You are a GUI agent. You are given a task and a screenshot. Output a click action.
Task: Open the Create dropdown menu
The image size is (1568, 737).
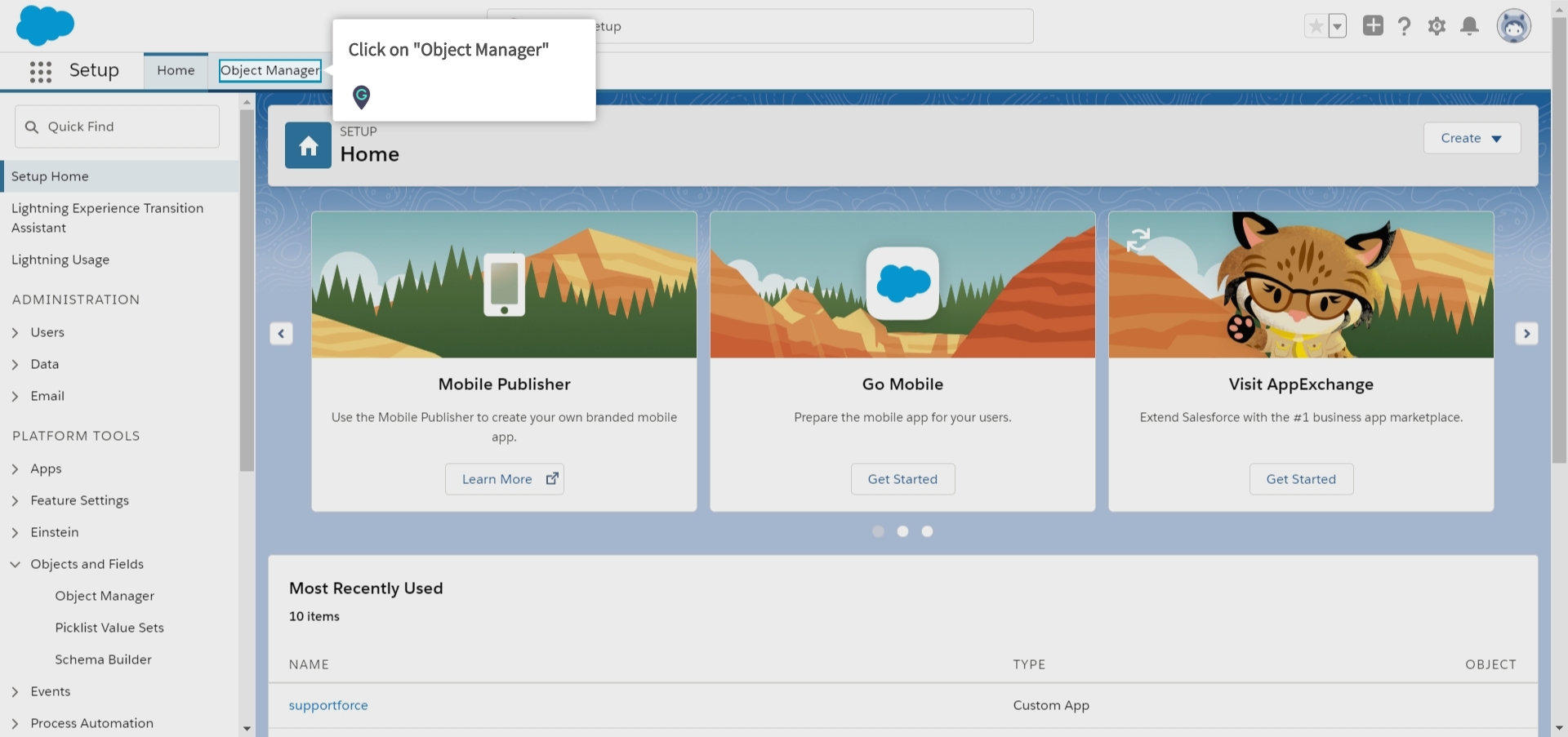tap(1471, 138)
